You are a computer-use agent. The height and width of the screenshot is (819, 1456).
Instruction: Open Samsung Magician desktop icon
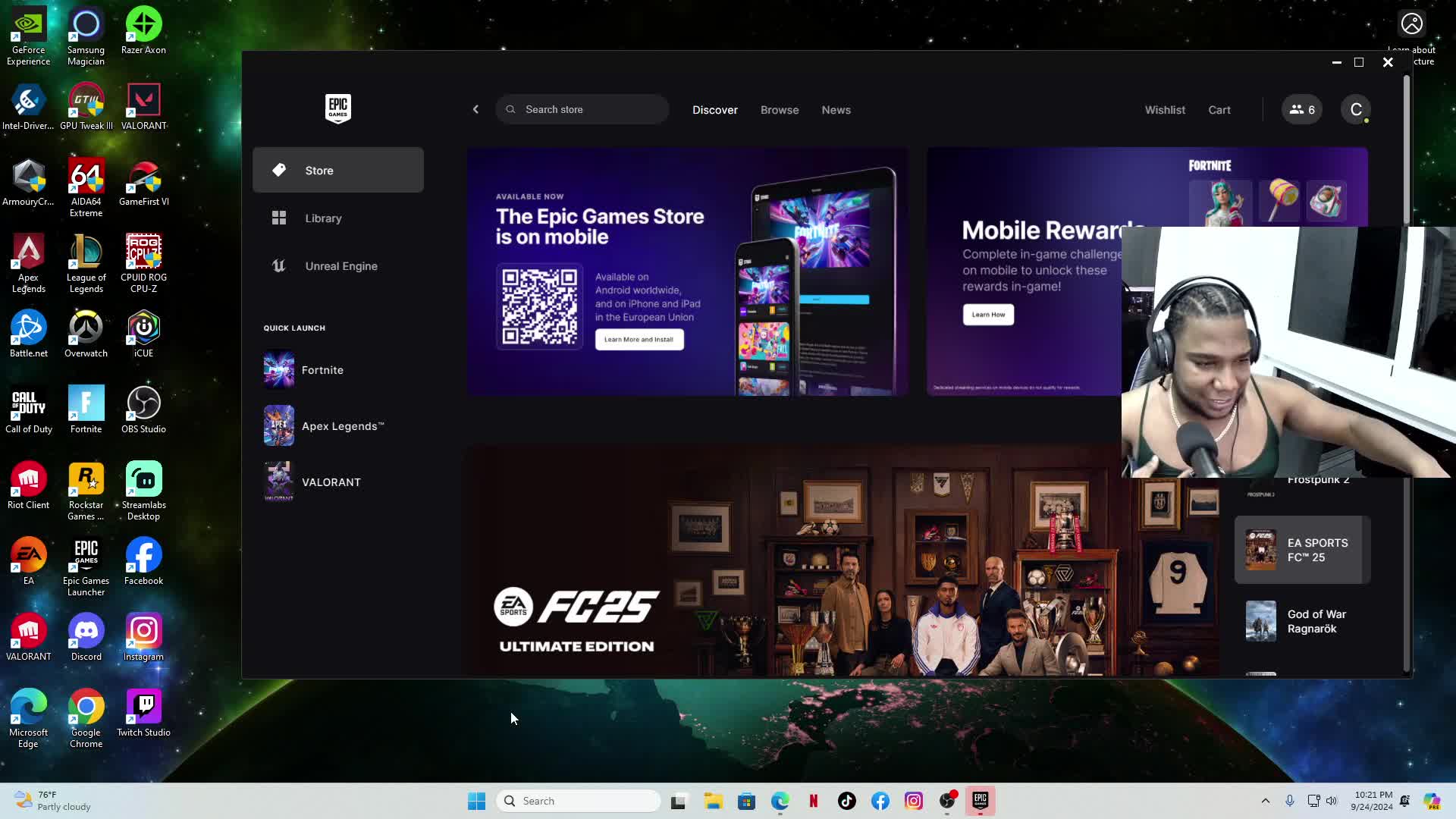[x=86, y=36]
